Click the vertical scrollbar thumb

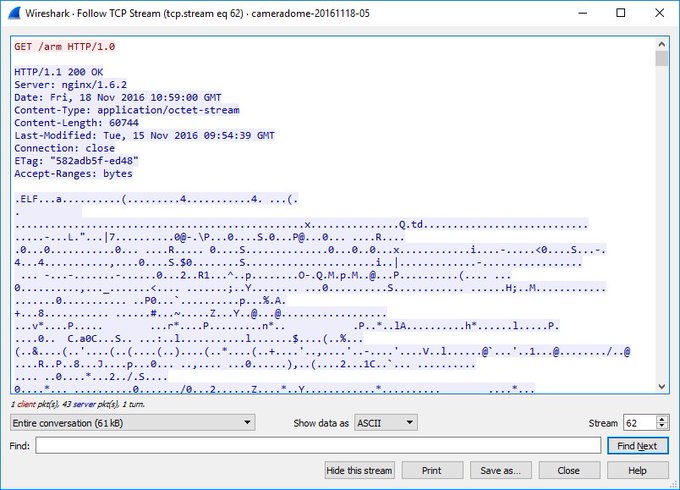coord(661,59)
